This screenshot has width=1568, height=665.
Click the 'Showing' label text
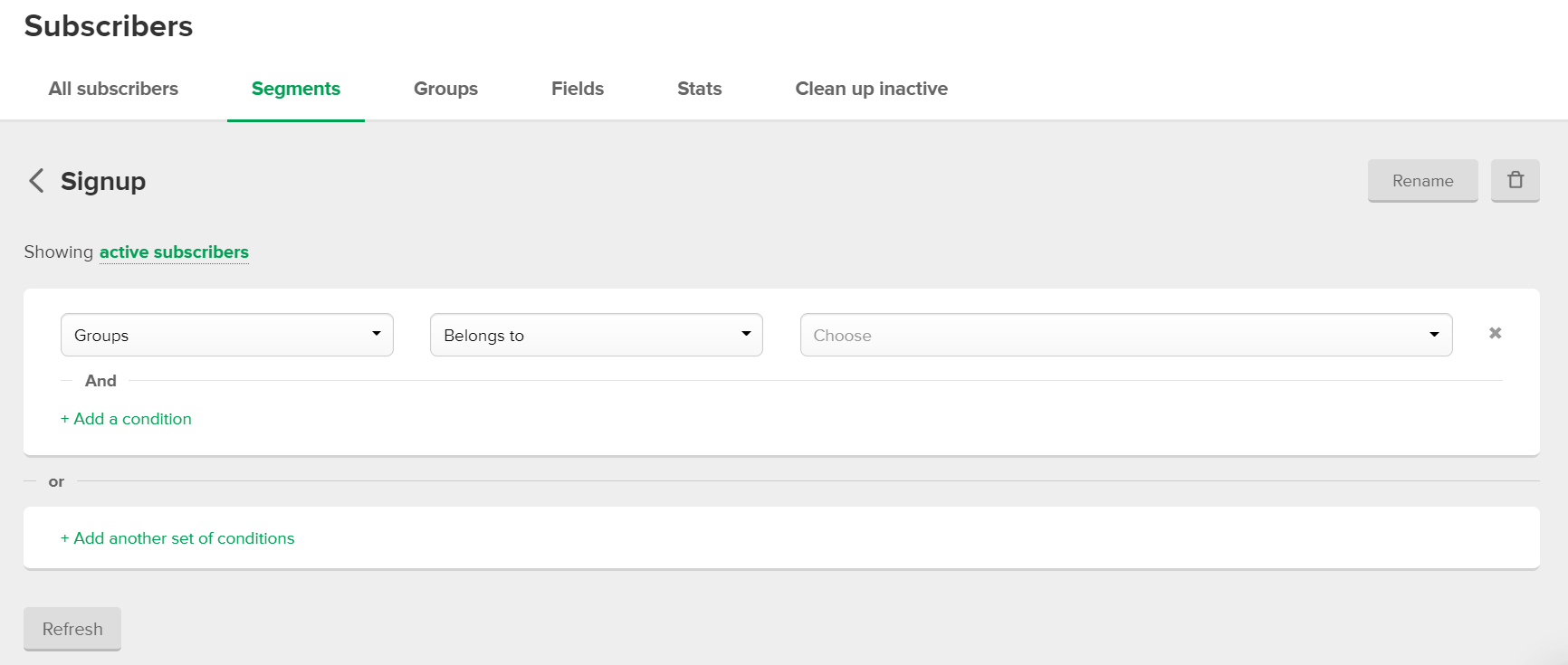click(59, 252)
